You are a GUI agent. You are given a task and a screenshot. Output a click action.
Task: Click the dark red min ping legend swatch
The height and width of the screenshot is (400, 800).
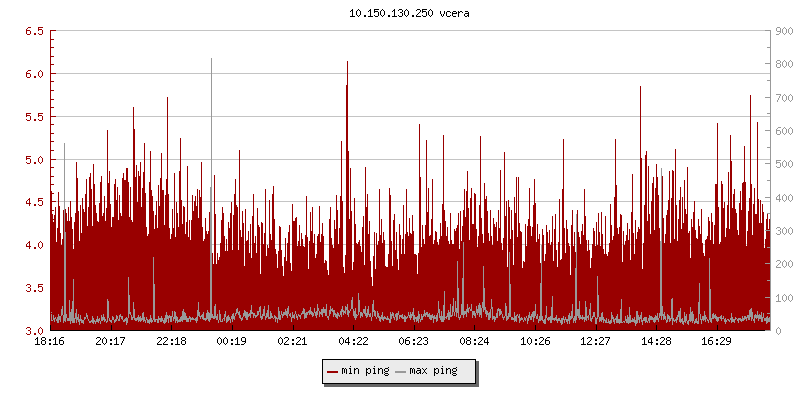click(x=332, y=371)
